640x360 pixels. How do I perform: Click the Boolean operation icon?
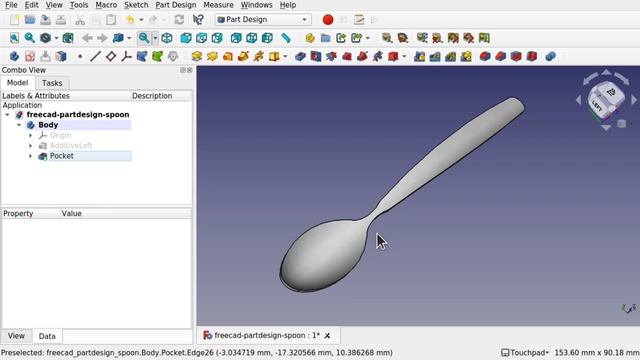click(550, 56)
